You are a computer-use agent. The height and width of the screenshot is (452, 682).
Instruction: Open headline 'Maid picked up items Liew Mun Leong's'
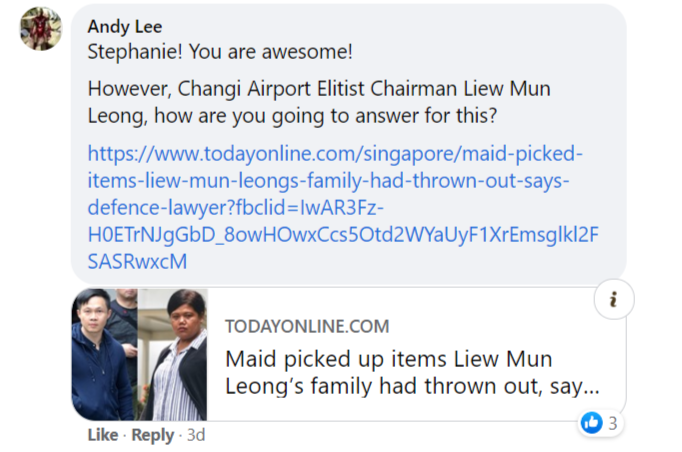(412, 372)
